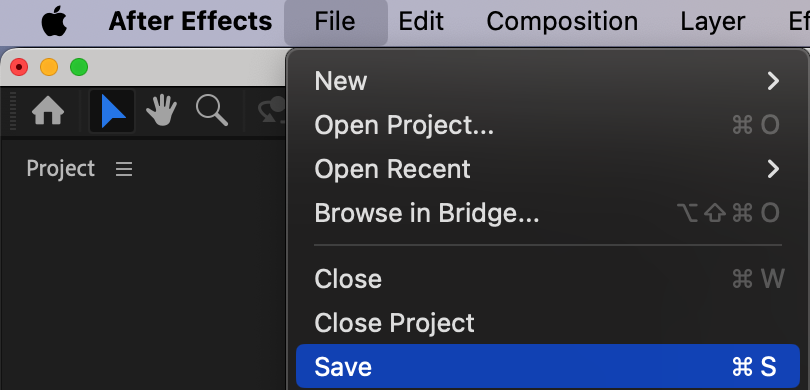The height and width of the screenshot is (390, 810).
Task: Click the After Effects application menu
Action: (x=190, y=22)
